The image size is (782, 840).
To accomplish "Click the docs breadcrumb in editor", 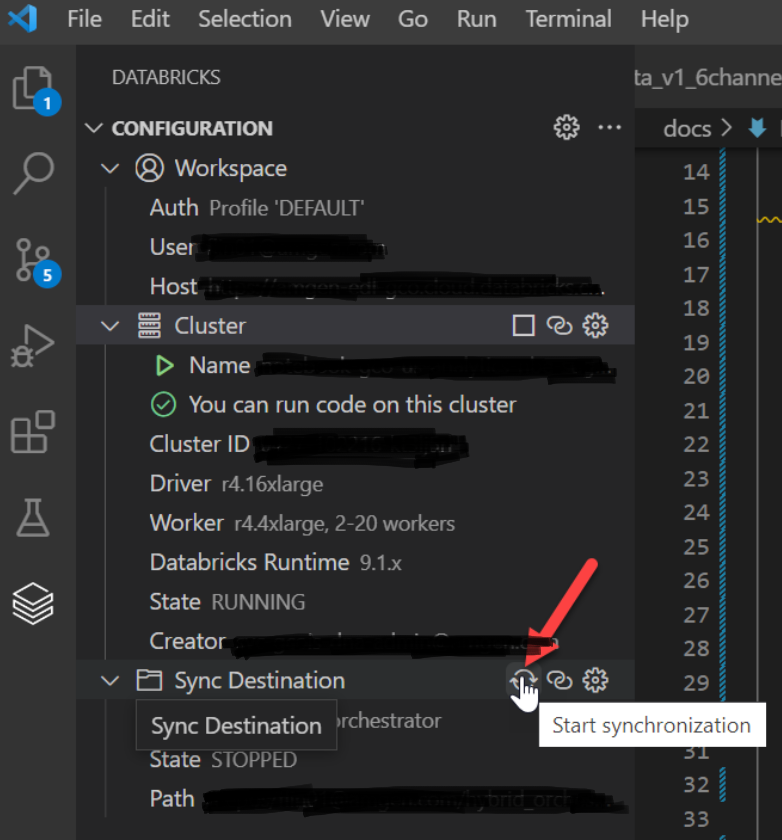I will point(686,128).
